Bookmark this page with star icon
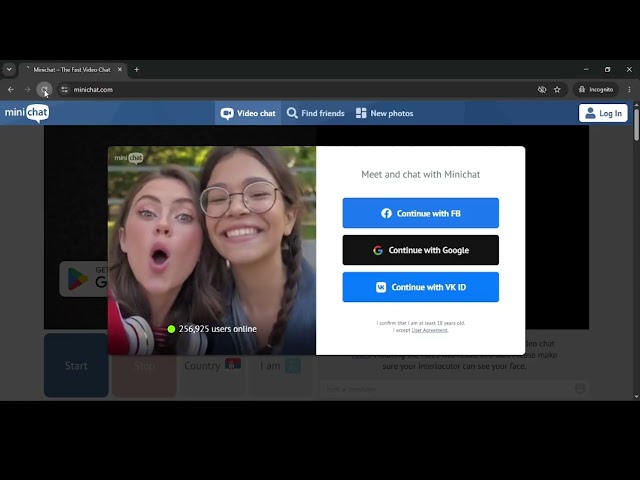 557,89
